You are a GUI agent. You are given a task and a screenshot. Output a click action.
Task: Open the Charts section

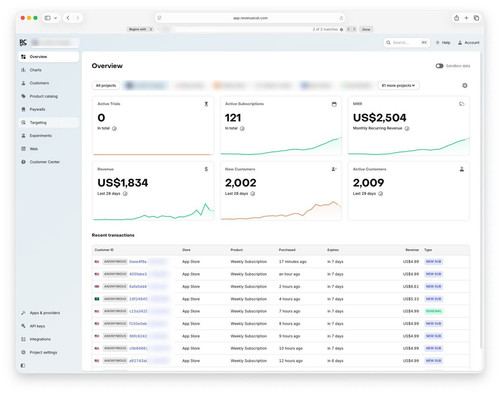click(35, 70)
